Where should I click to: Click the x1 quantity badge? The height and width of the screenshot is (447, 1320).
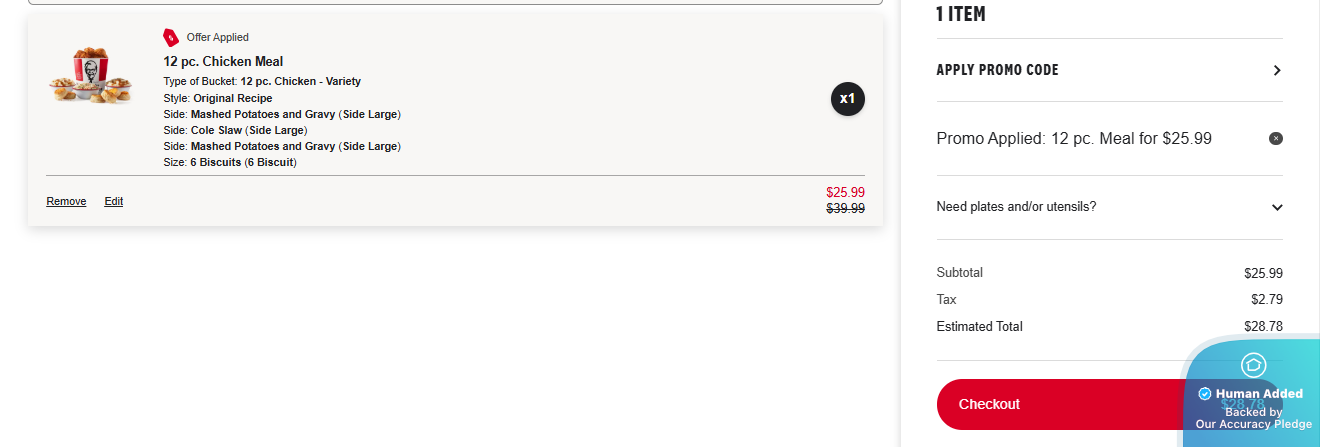848,99
